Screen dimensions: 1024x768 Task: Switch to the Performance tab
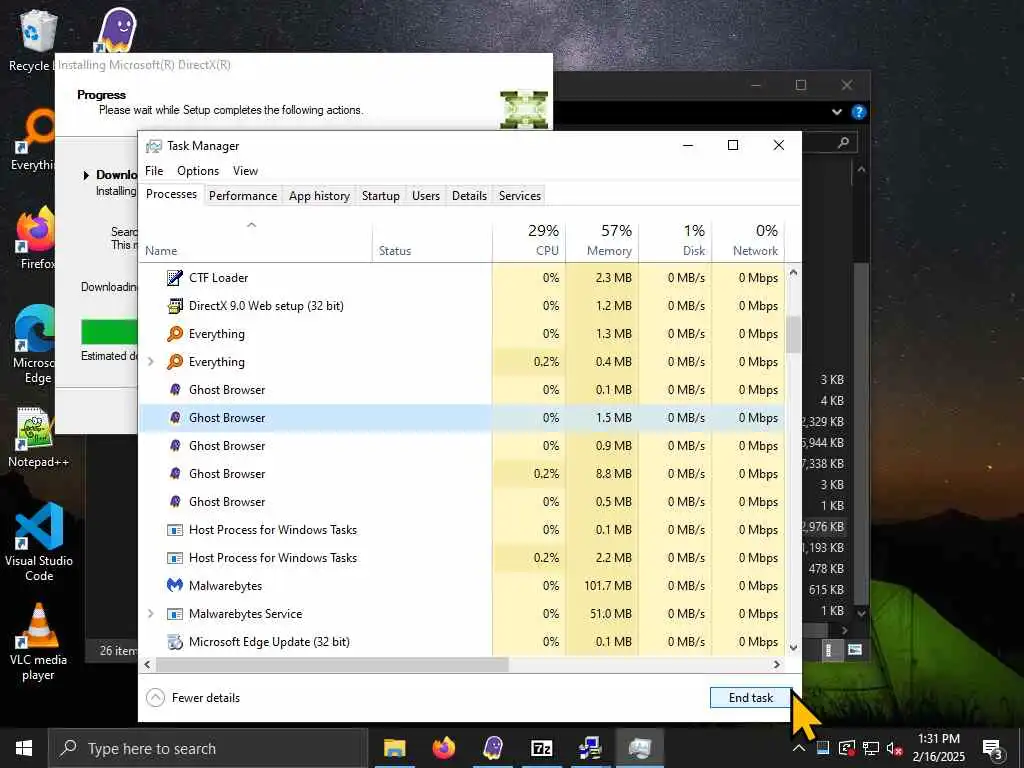pyautogui.click(x=243, y=196)
